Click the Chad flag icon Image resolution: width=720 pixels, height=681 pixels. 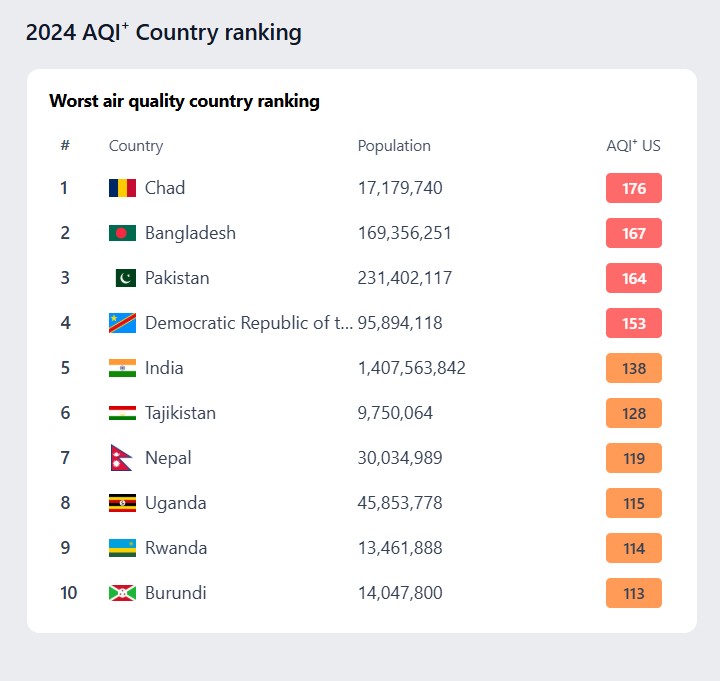pos(122,188)
